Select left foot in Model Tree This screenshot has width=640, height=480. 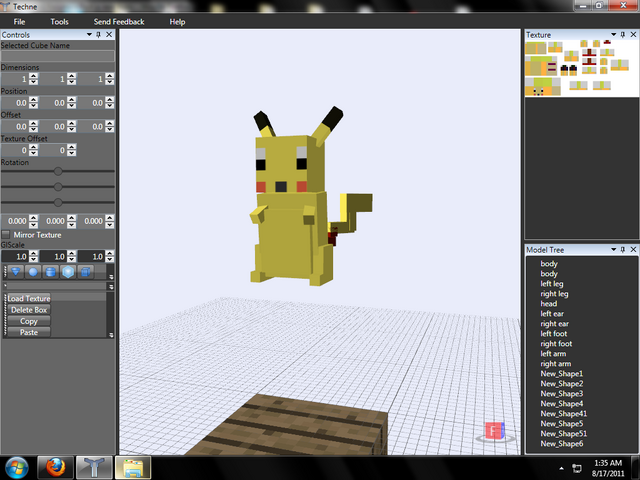[553, 334]
